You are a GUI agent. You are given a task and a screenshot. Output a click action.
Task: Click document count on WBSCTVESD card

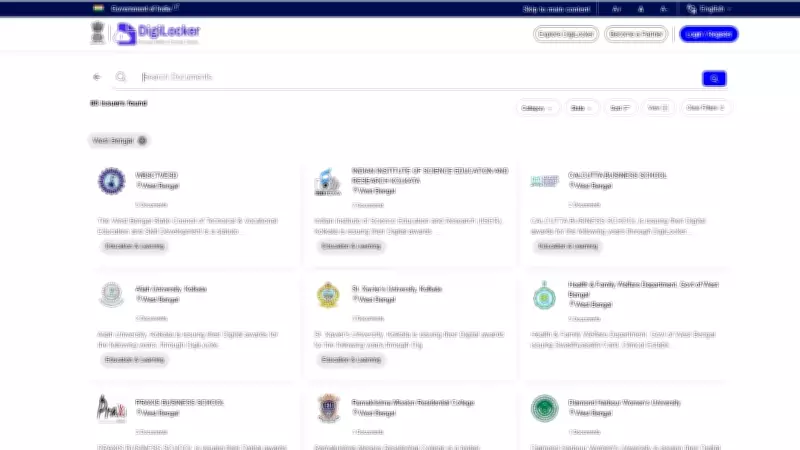point(152,205)
